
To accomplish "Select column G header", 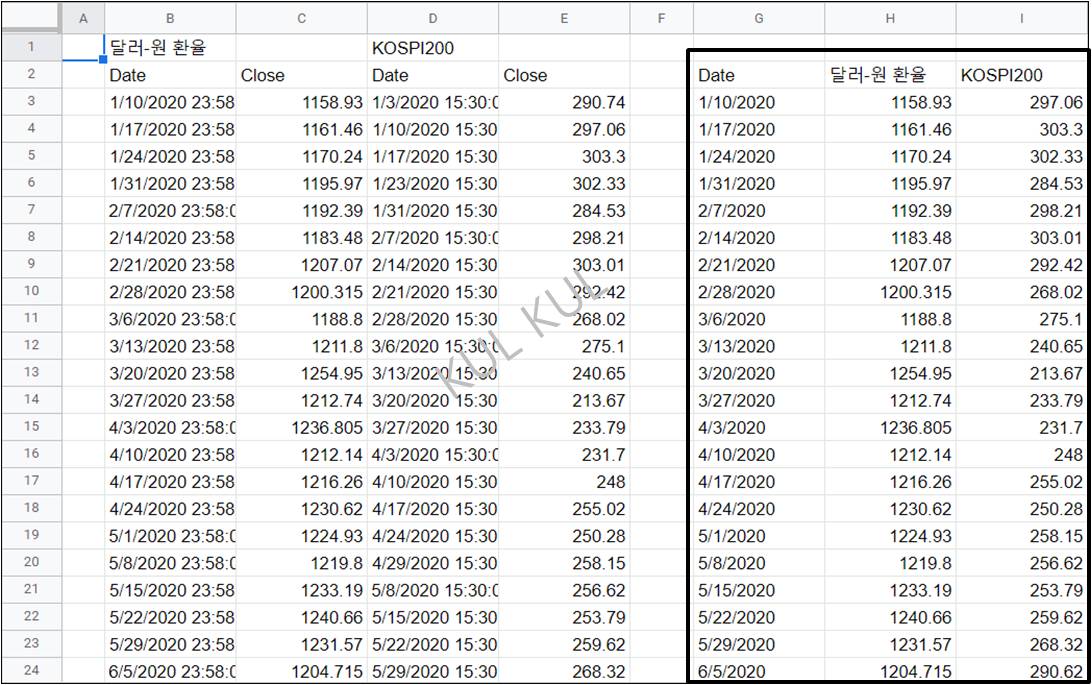I will (758, 19).
